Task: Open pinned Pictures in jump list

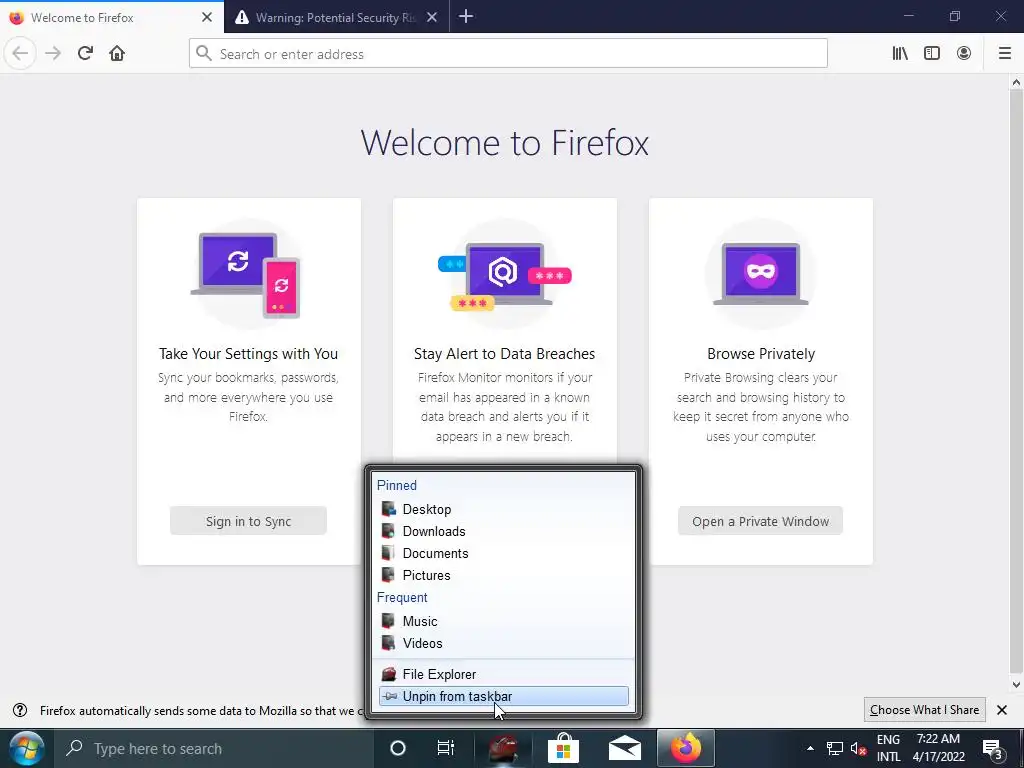Action: click(503, 575)
